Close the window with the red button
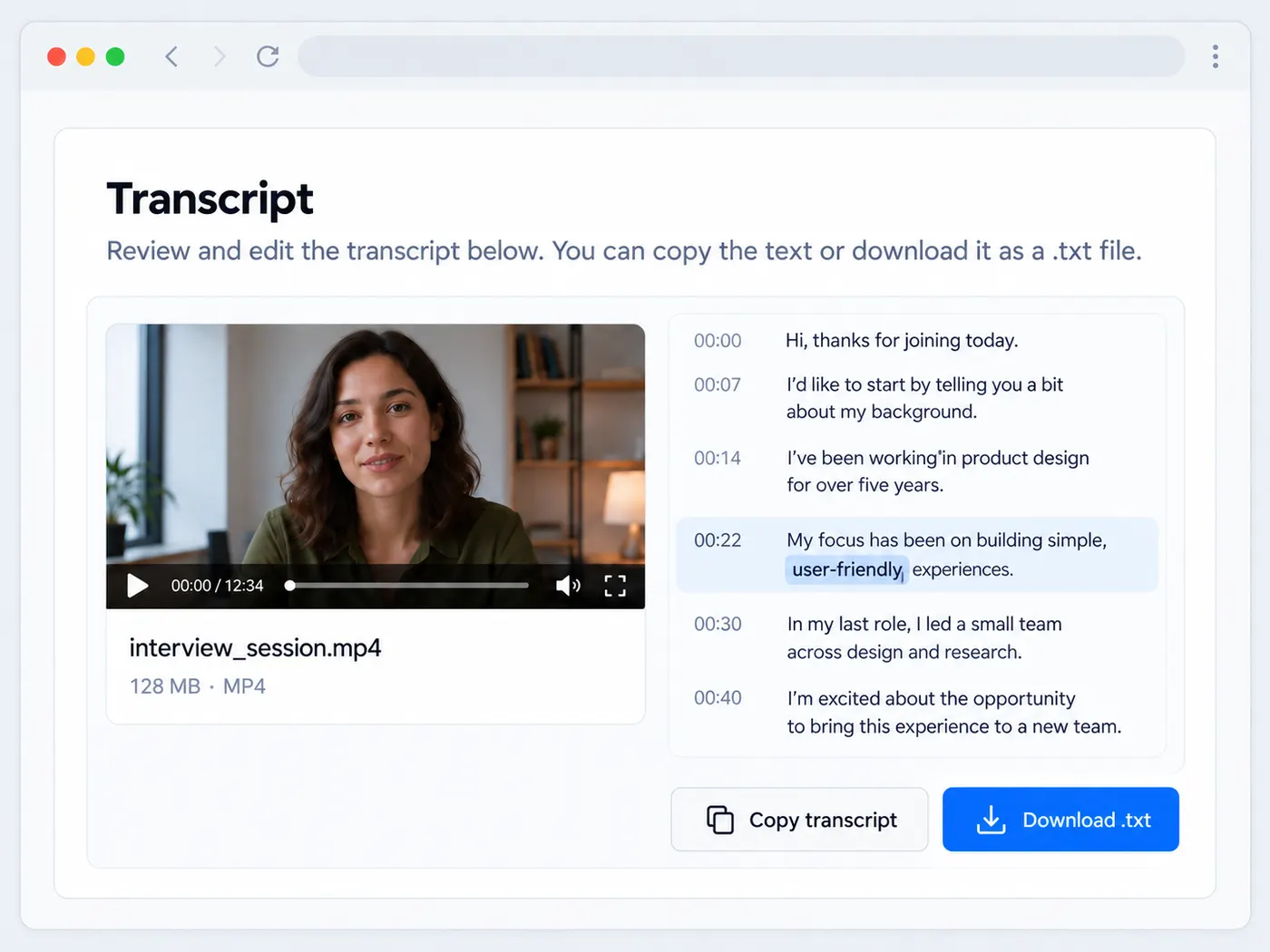This screenshot has height=952, width=1270. point(56,56)
